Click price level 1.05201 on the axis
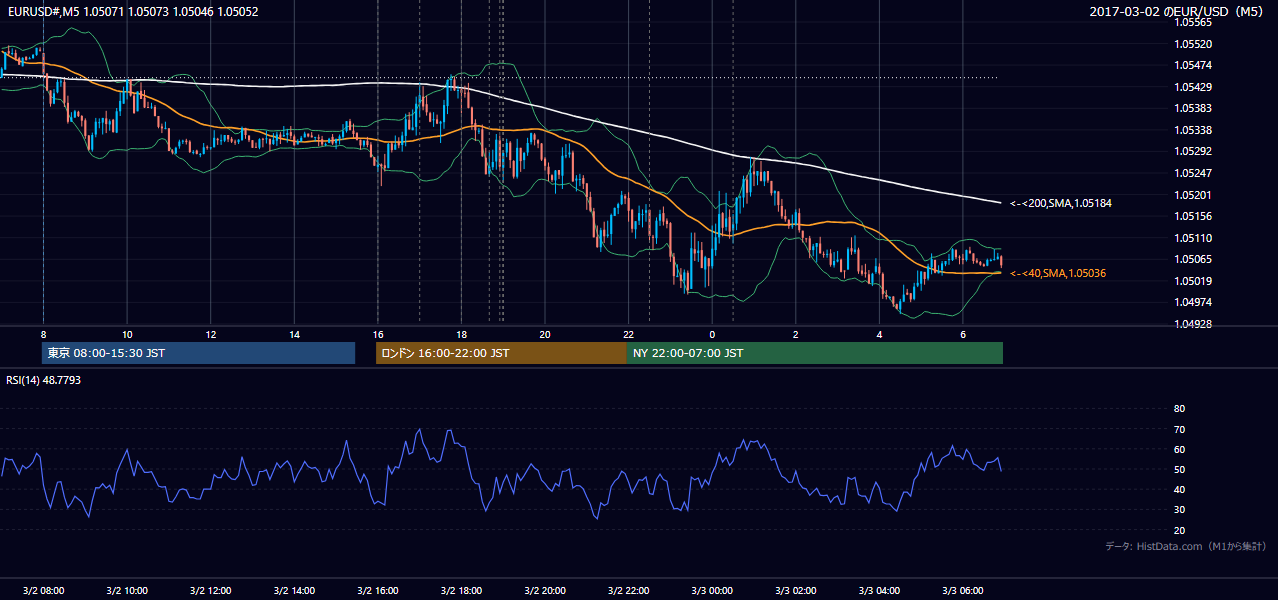This screenshot has width=1278, height=600. [x=1193, y=195]
